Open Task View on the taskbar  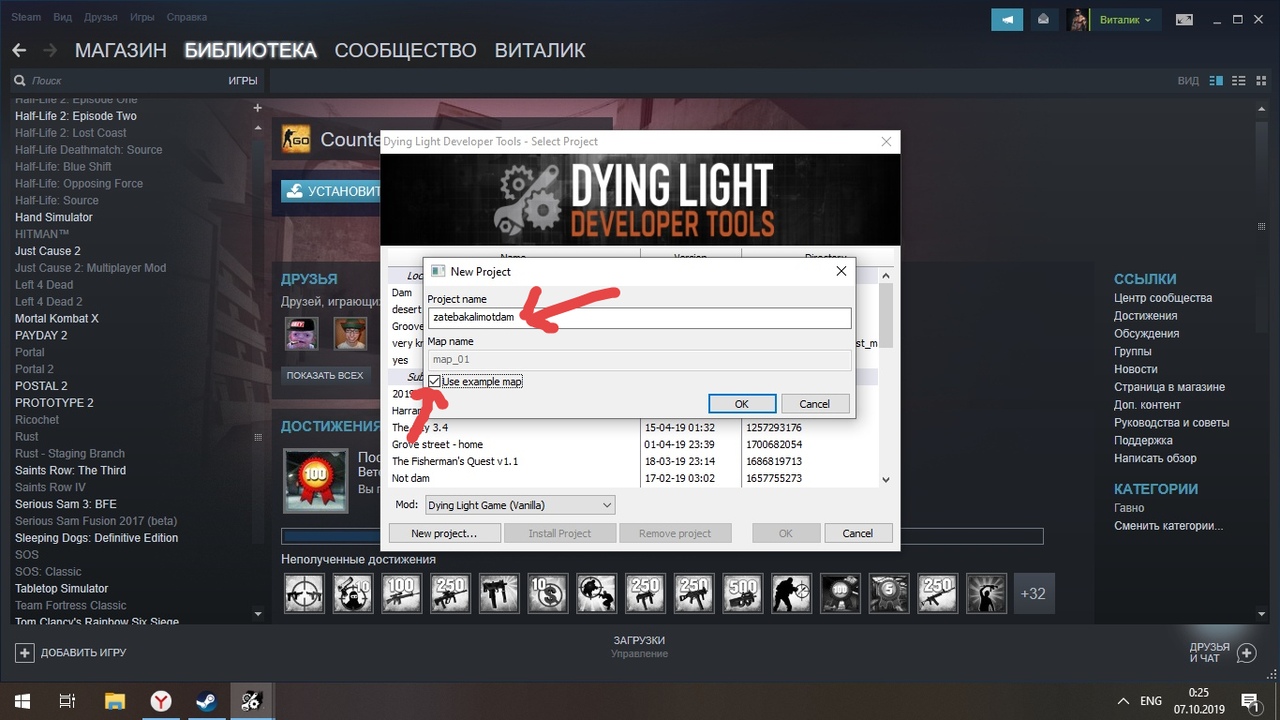(x=67, y=701)
